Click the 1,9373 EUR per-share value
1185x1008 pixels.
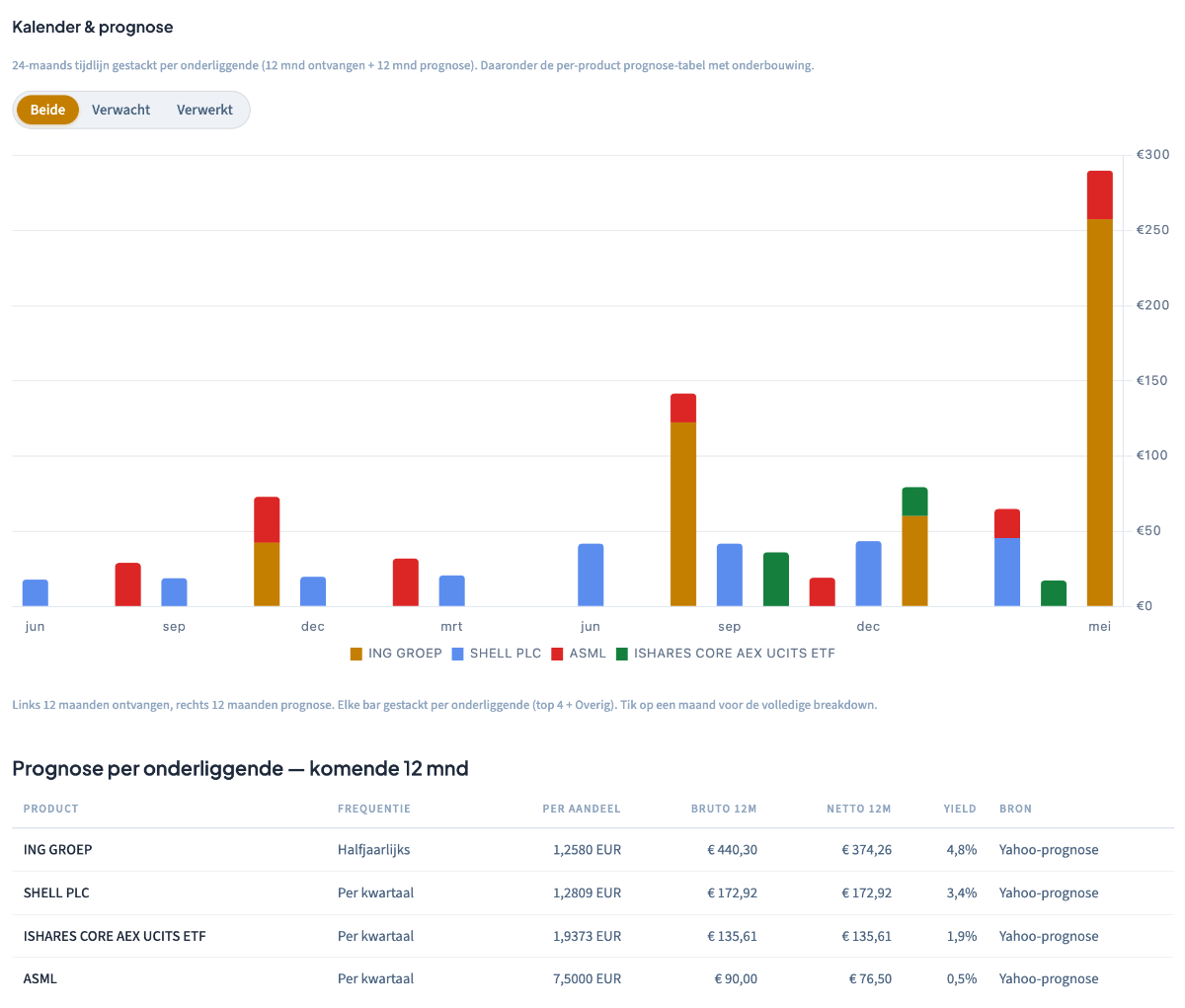click(x=587, y=936)
